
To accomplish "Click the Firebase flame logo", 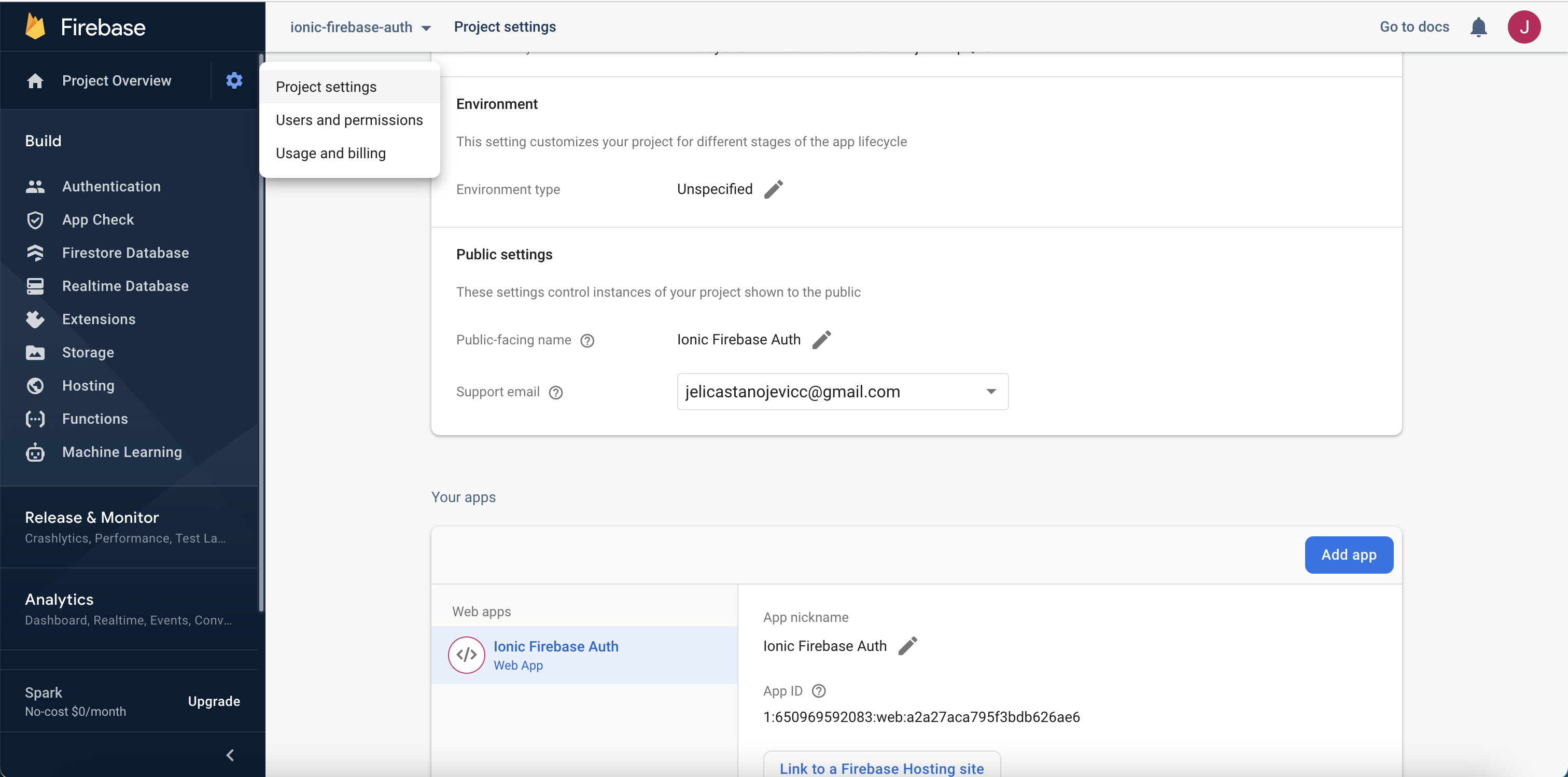I will [x=35, y=27].
